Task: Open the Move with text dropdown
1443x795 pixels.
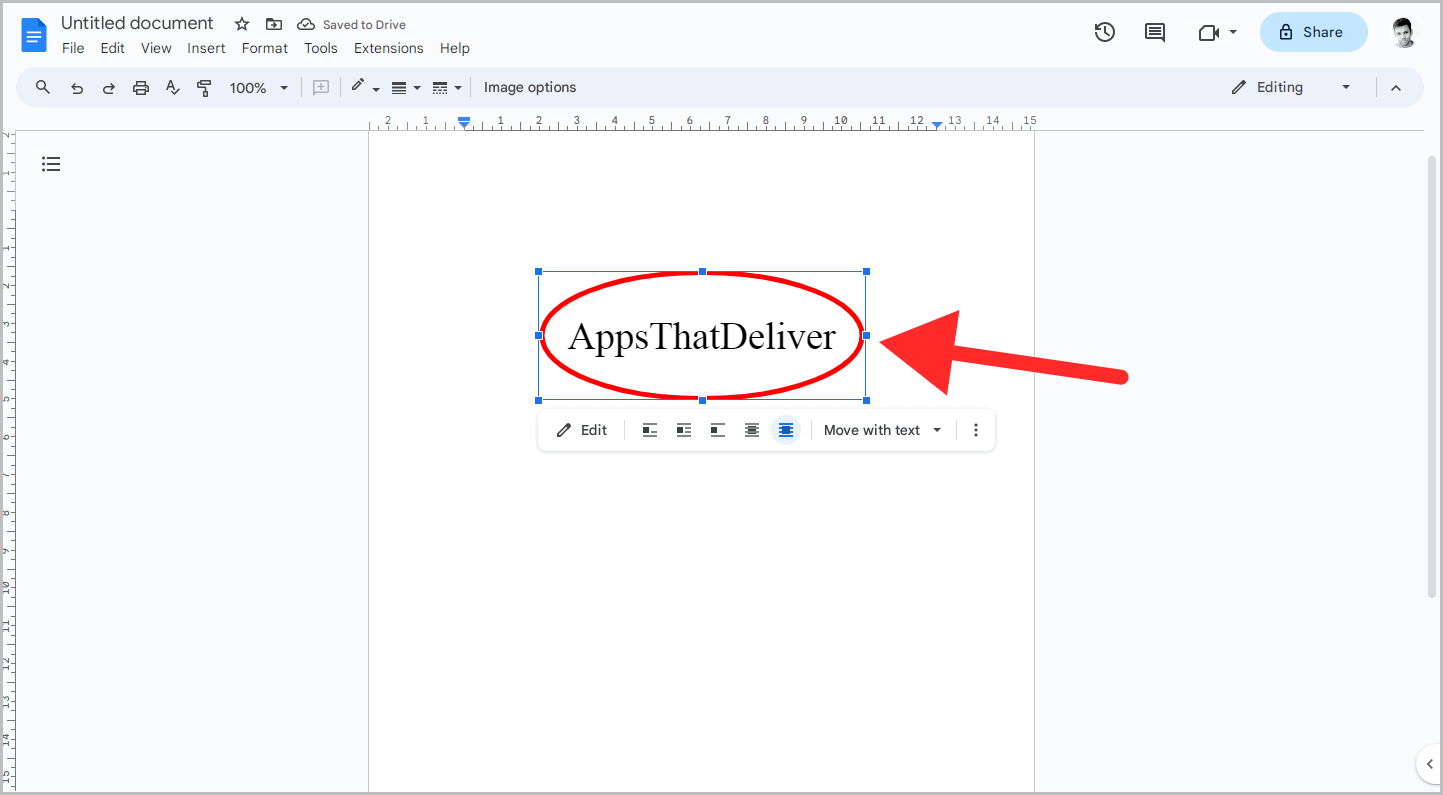Action: pyautogui.click(x=882, y=429)
